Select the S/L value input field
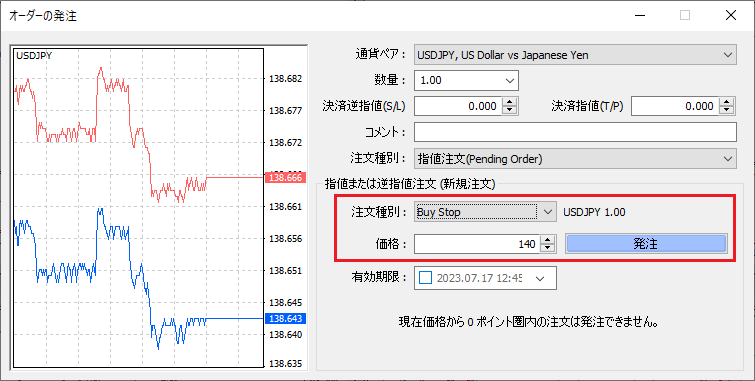 click(x=458, y=106)
